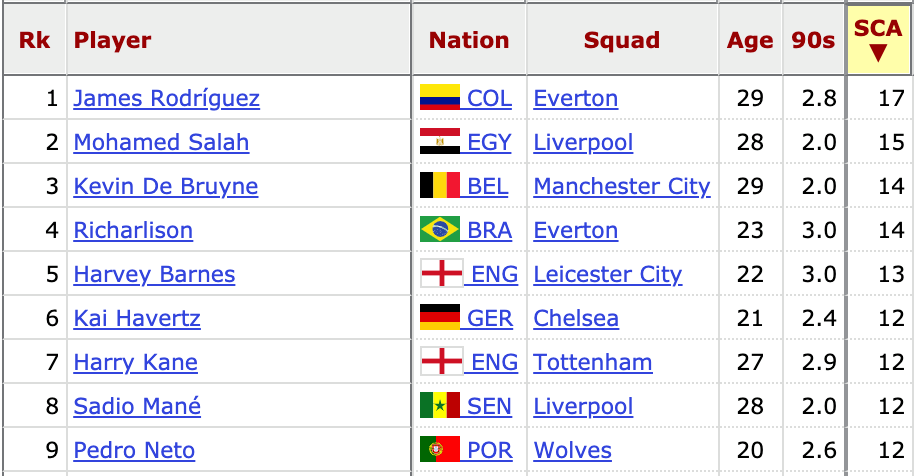Click the Belgium flag icon
The image size is (914, 476).
[x=440, y=185]
